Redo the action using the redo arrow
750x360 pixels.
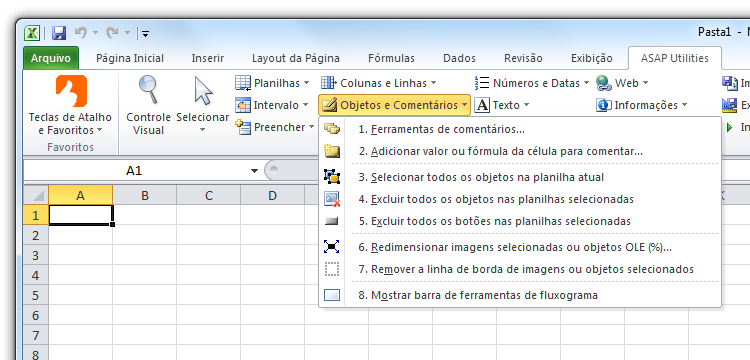click(112, 33)
